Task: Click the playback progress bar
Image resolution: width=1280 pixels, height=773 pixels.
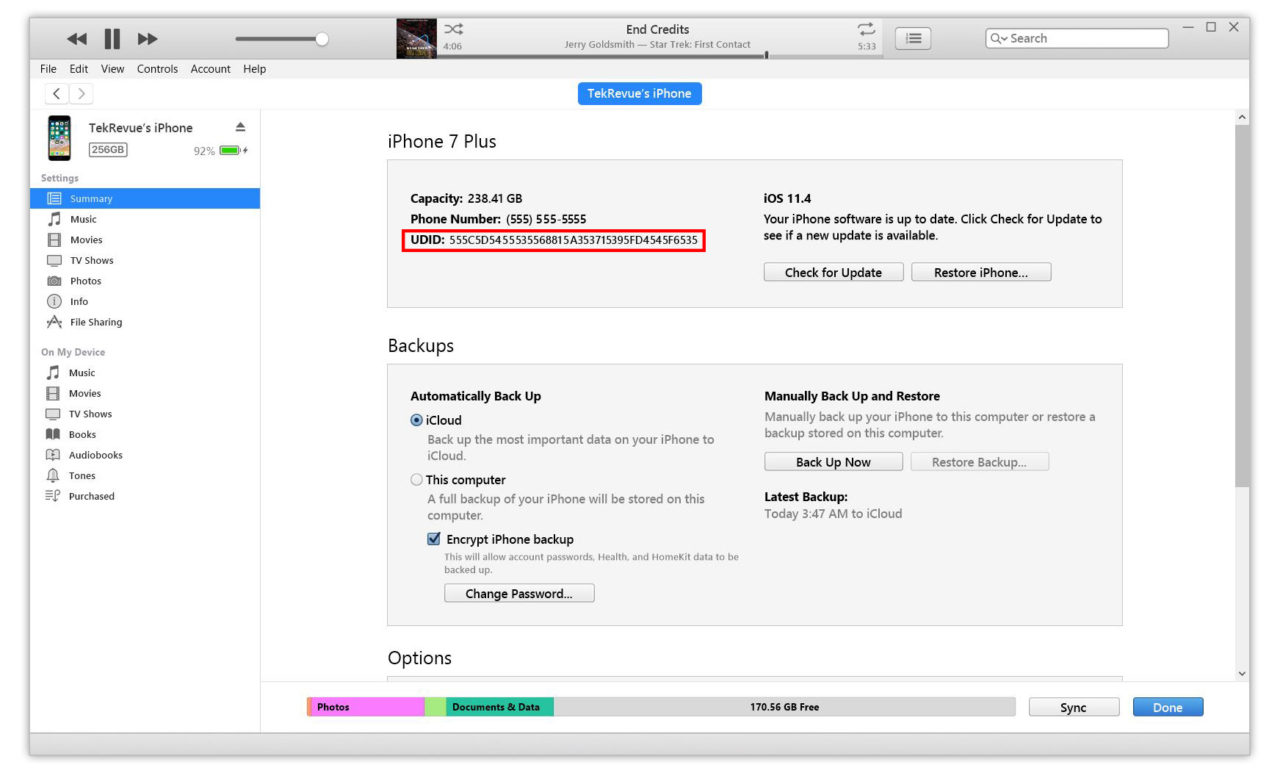Action: 658,56
